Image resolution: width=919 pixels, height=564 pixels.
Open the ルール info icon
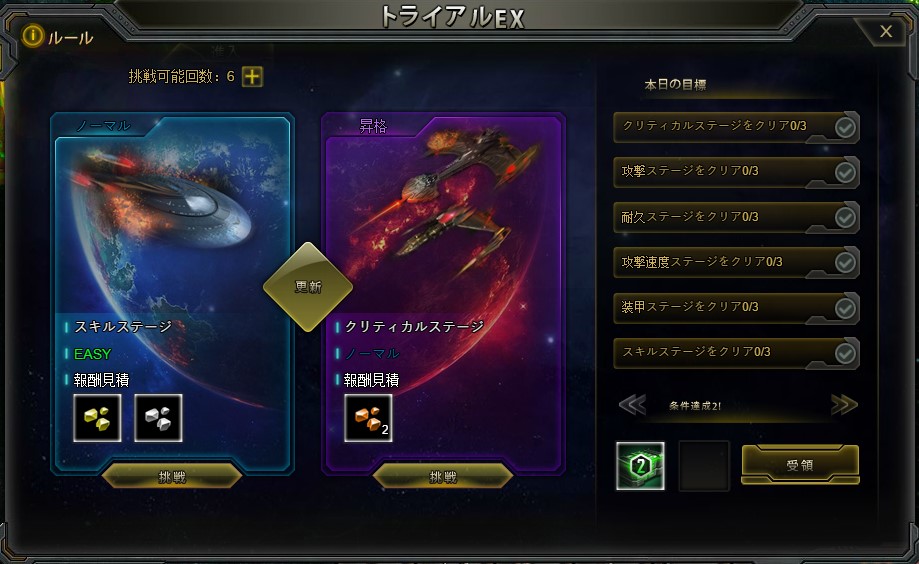33,36
